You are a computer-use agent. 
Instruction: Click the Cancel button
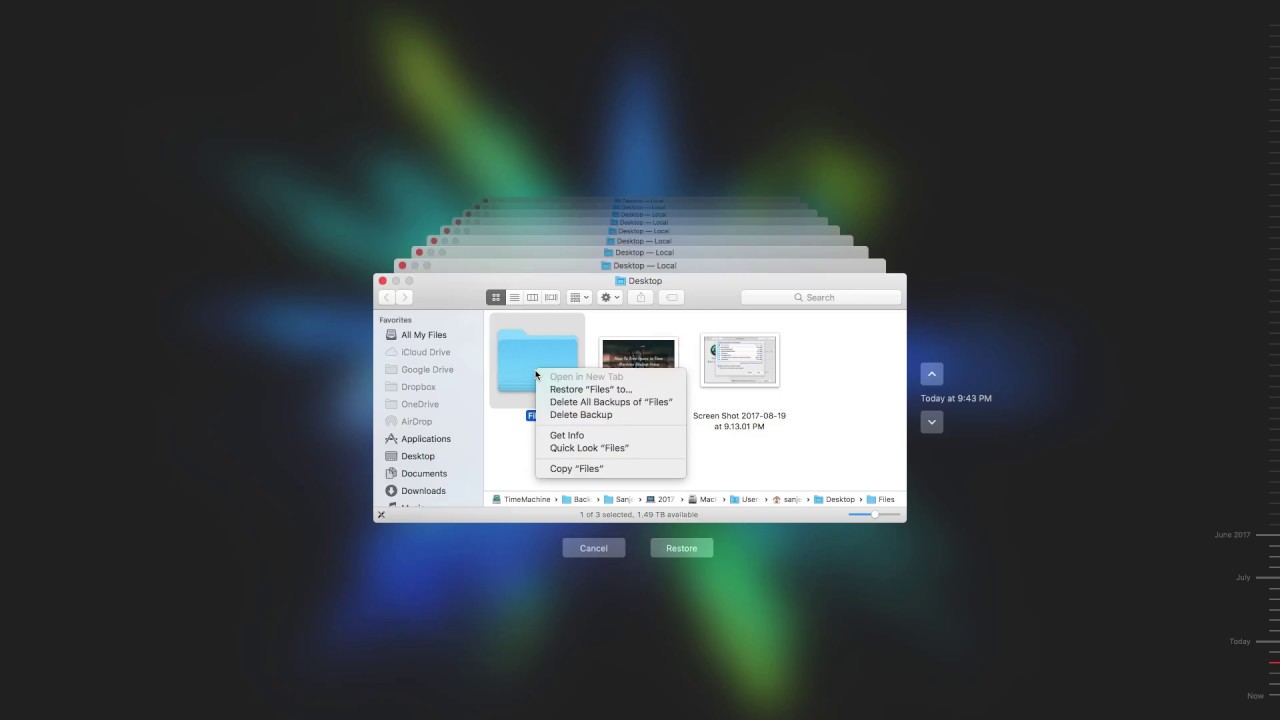tap(593, 547)
